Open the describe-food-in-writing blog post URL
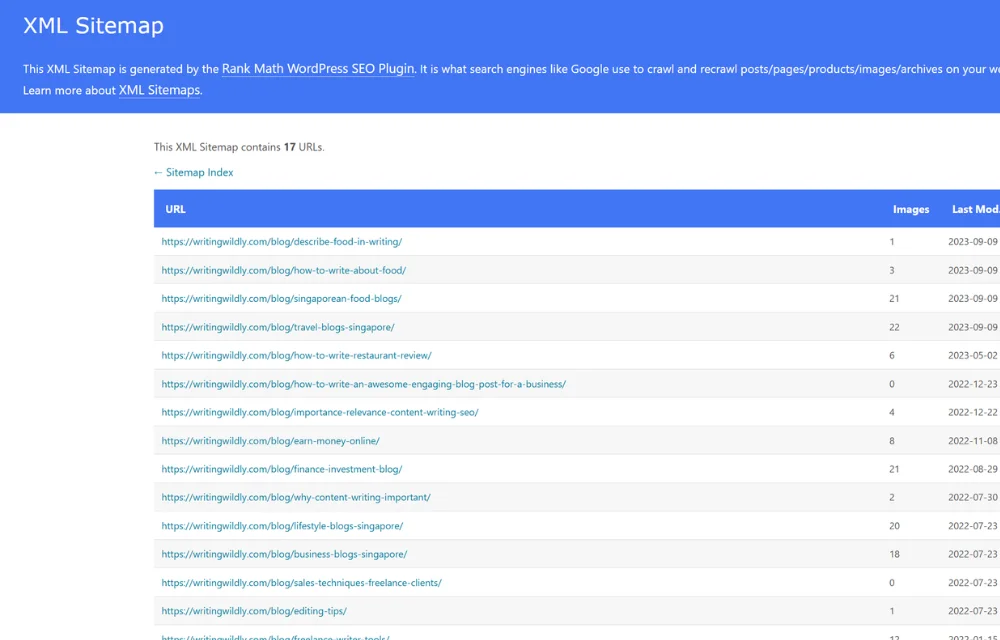1000x640 pixels. (281, 242)
